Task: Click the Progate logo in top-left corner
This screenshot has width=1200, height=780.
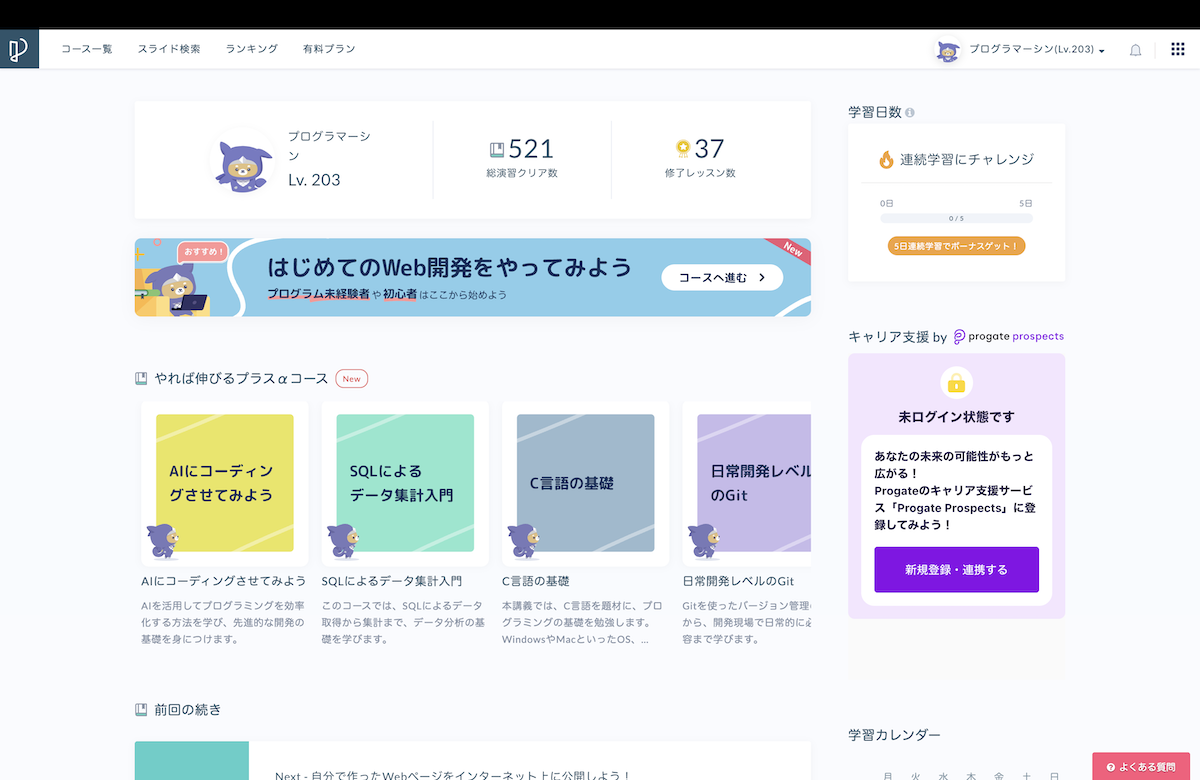Action: pyautogui.click(x=19, y=47)
